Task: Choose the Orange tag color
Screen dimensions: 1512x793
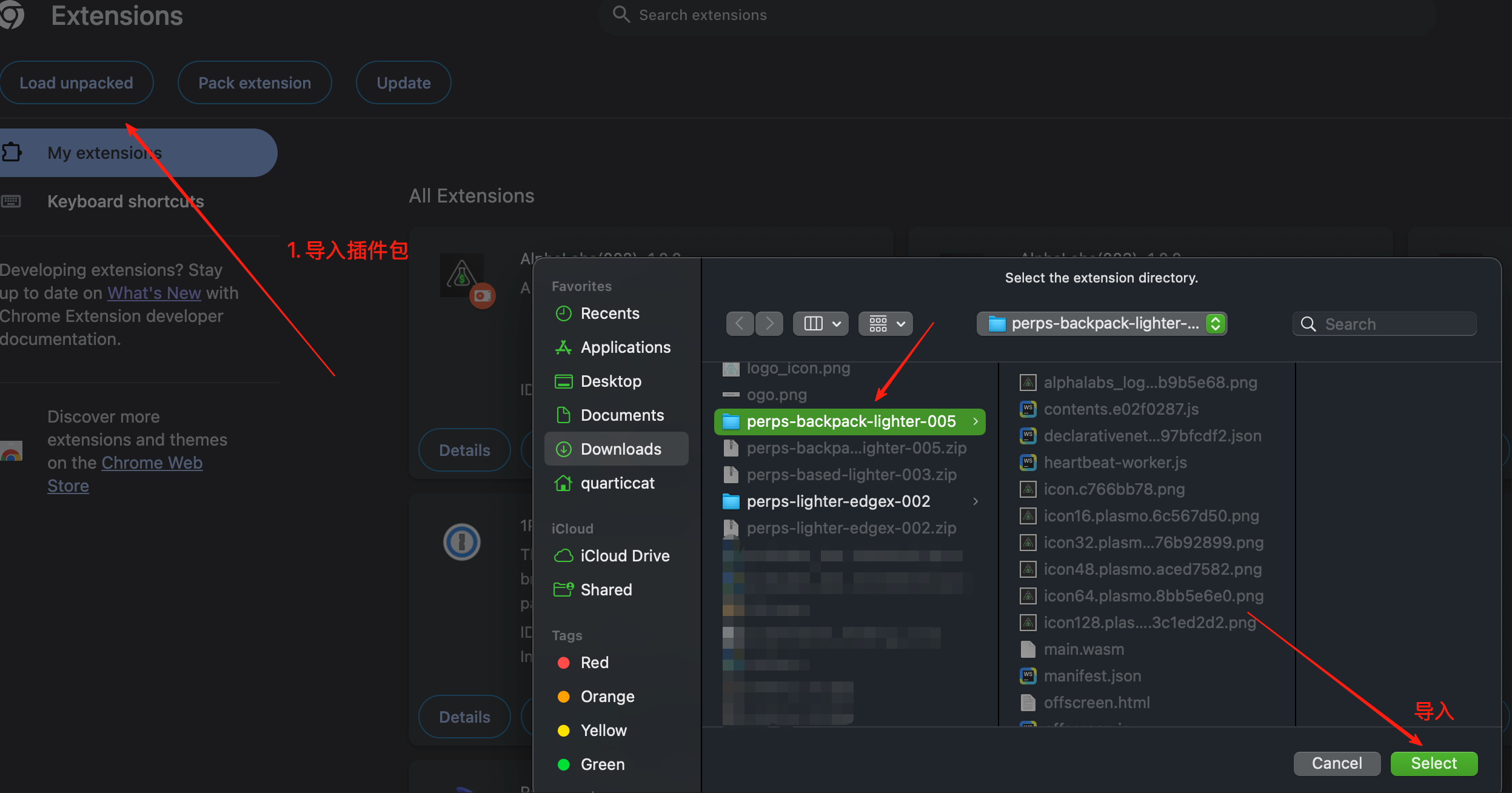Action: (607, 697)
